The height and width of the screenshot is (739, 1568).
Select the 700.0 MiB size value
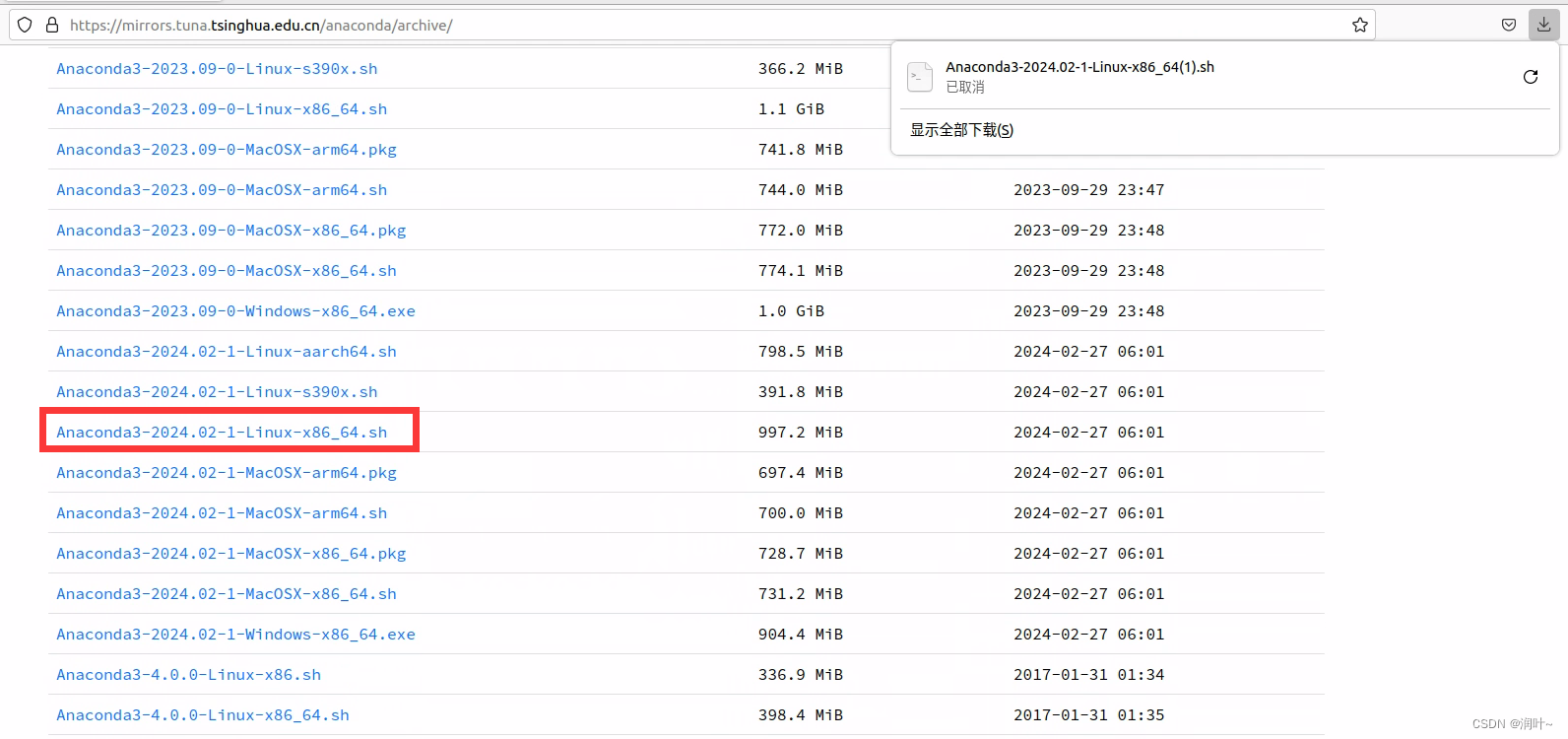(801, 513)
